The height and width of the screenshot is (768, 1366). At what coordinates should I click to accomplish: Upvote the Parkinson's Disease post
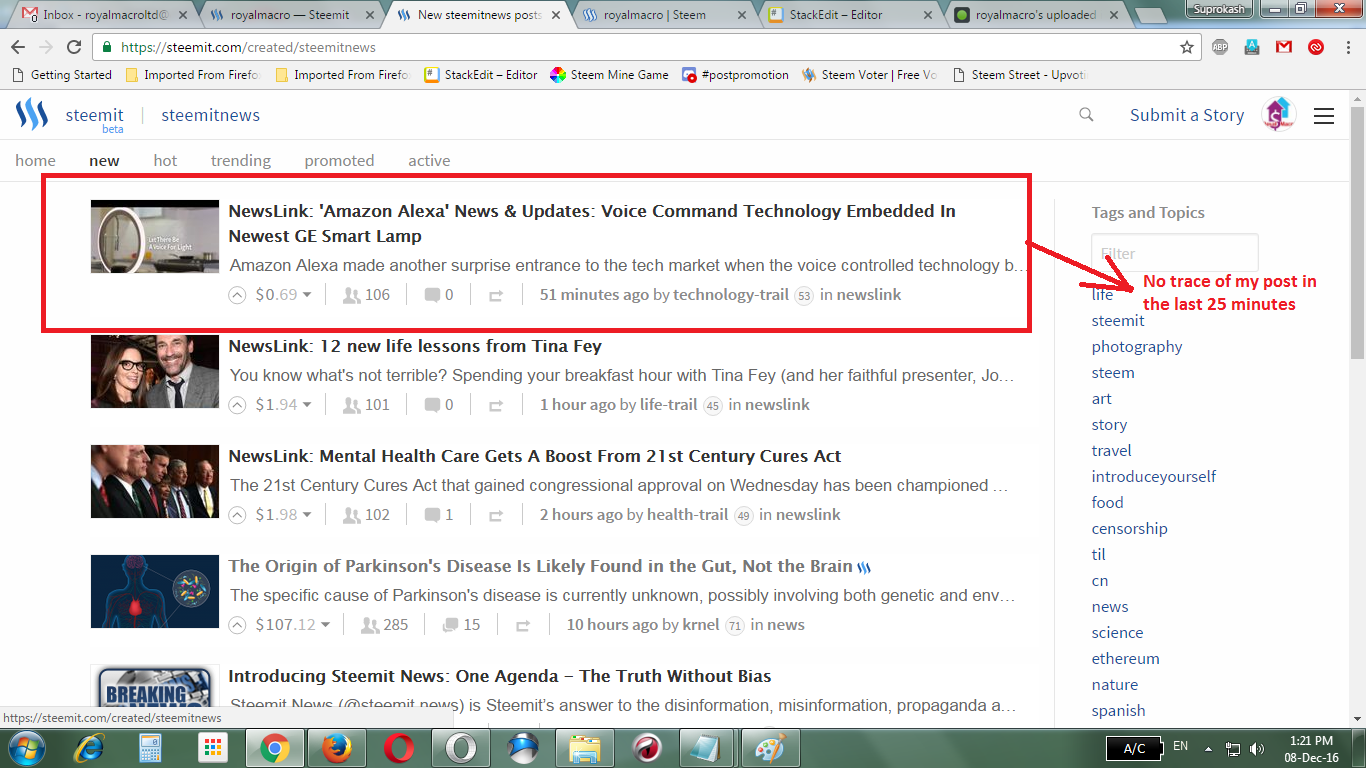[x=237, y=625]
